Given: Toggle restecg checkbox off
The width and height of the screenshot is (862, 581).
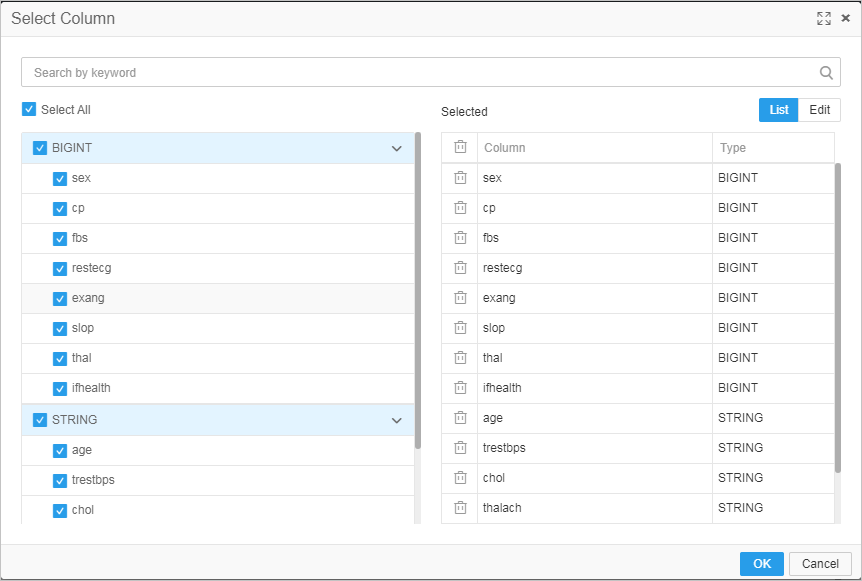Looking at the screenshot, I should point(59,269).
